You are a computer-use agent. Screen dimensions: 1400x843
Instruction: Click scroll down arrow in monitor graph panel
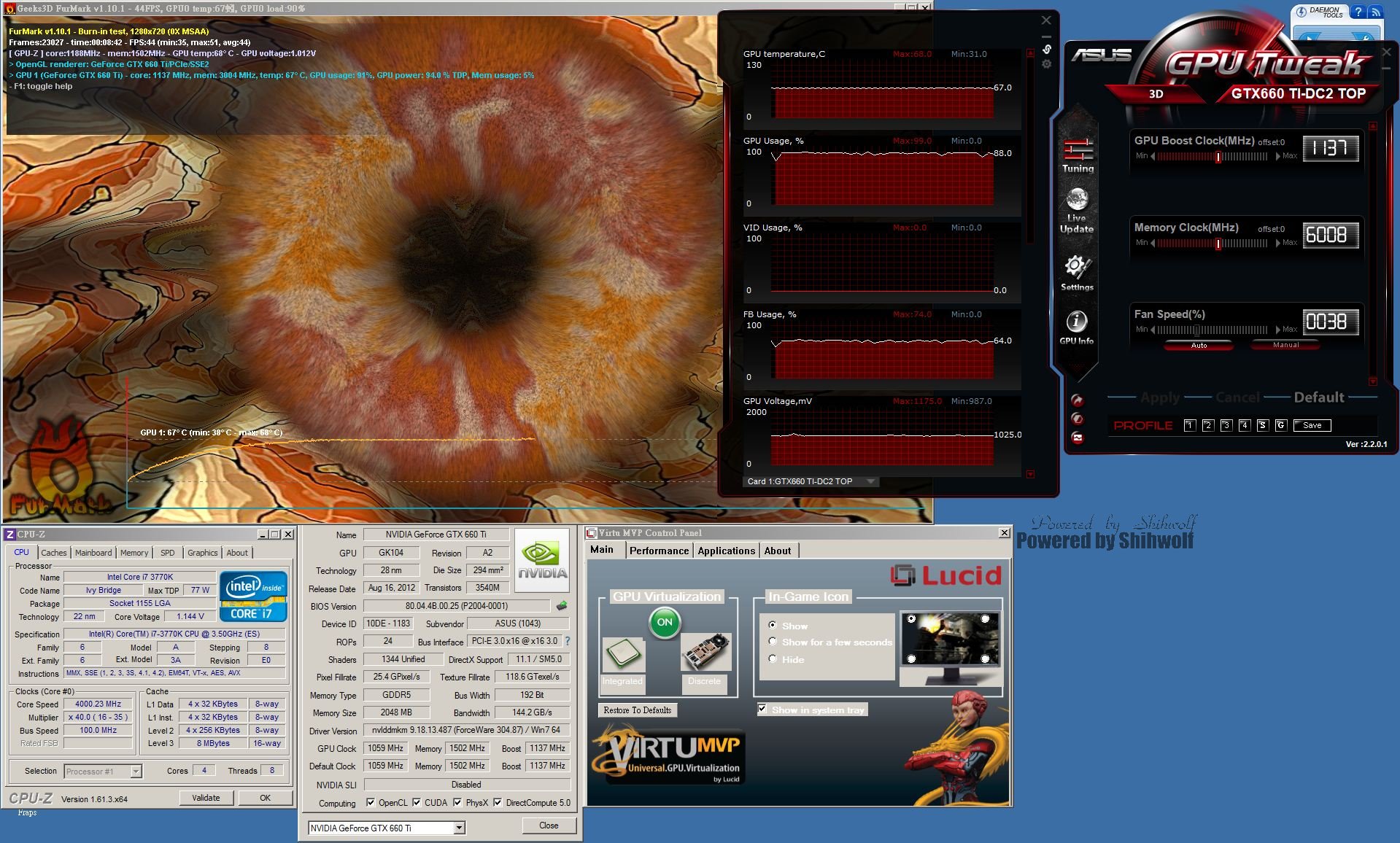pyautogui.click(x=1030, y=474)
